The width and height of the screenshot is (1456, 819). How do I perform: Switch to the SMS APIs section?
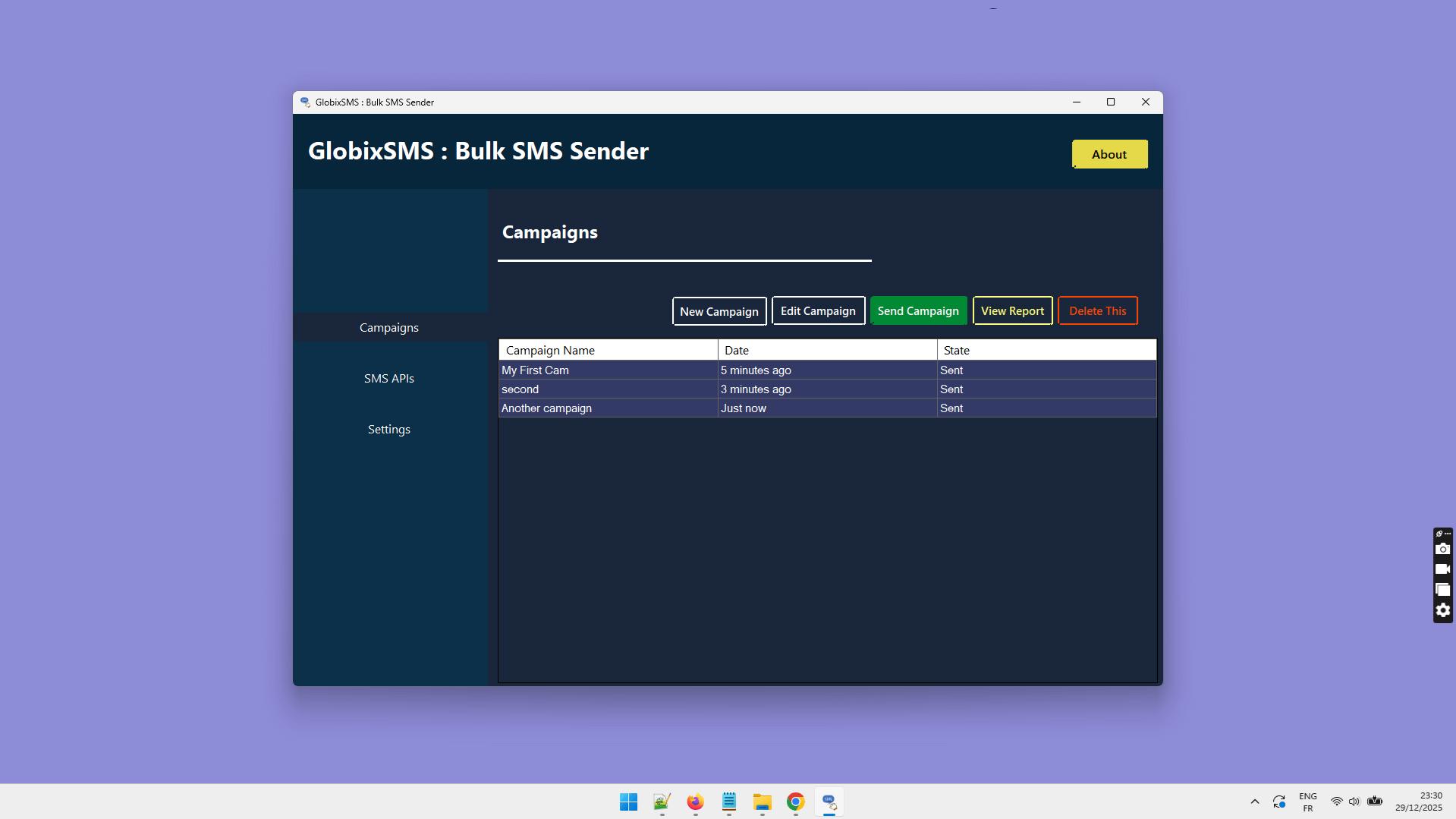[x=389, y=377]
